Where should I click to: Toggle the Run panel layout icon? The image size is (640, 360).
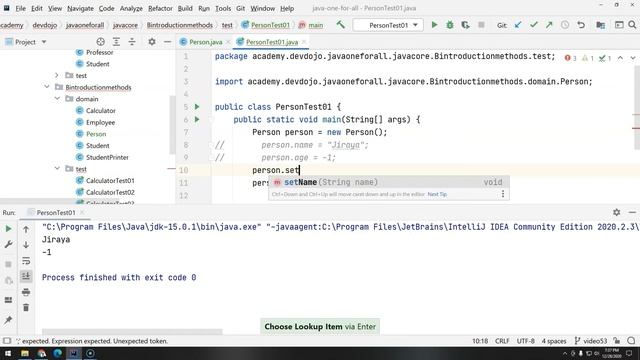[8, 300]
